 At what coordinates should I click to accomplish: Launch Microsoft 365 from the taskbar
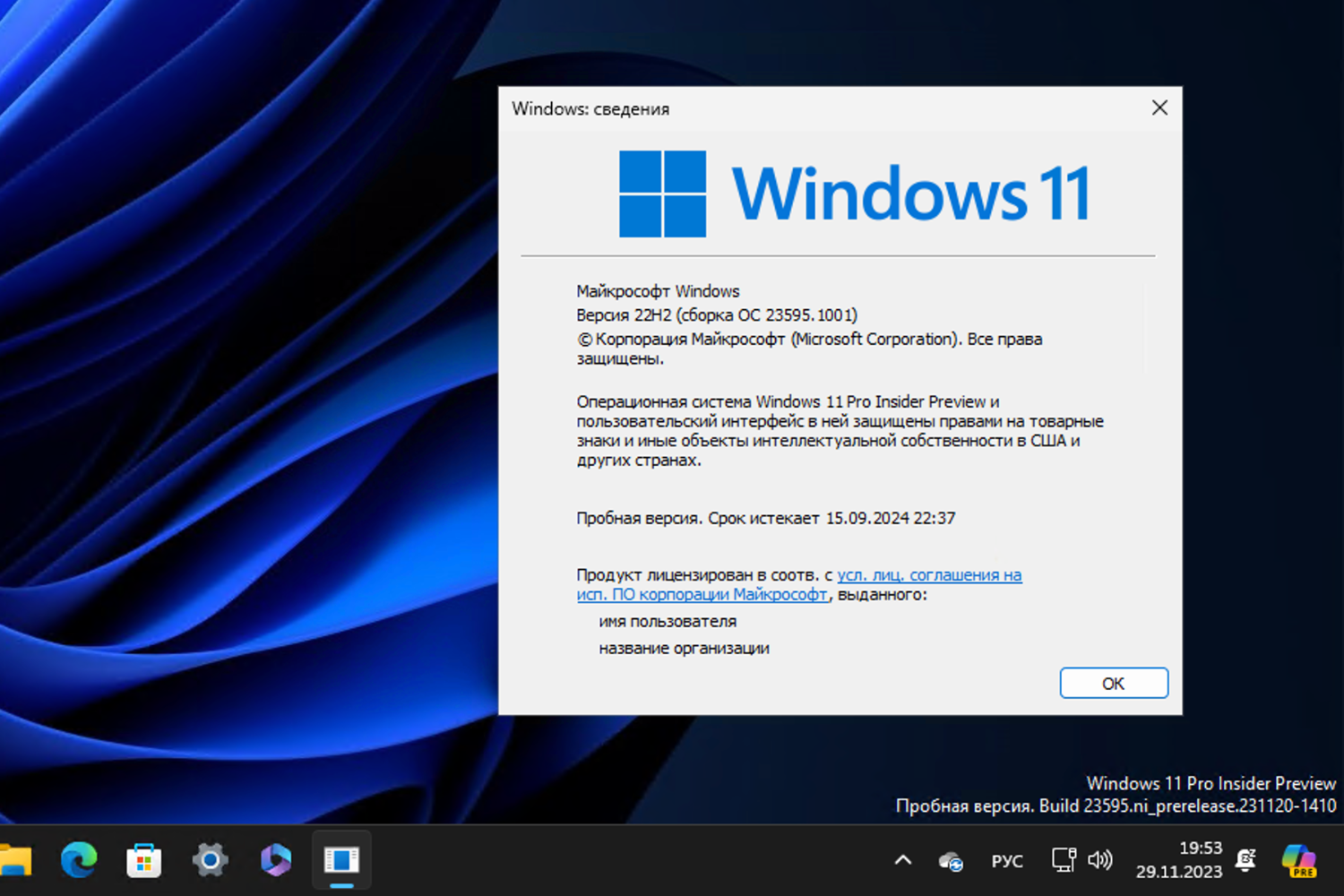[x=274, y=860]
